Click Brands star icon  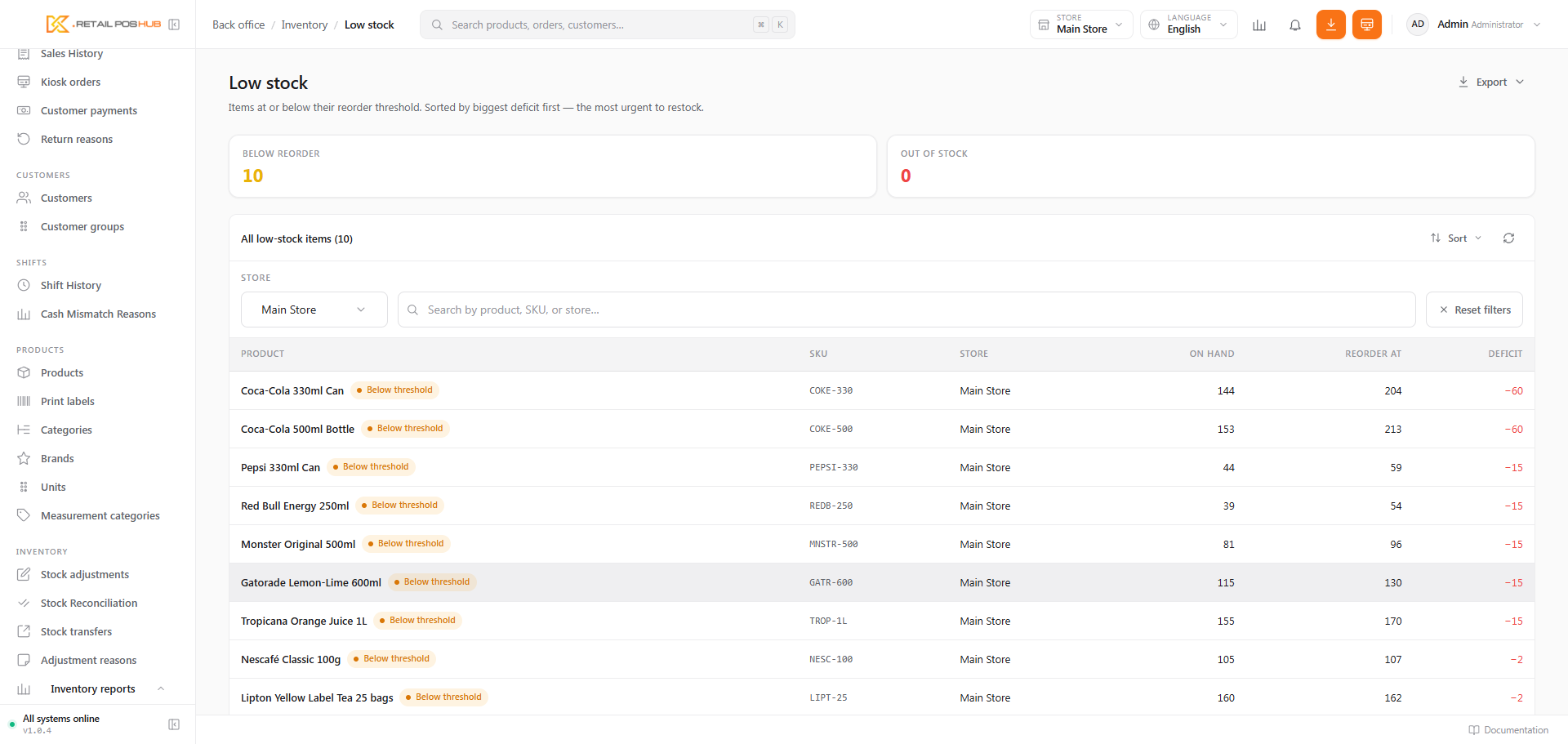24,459
